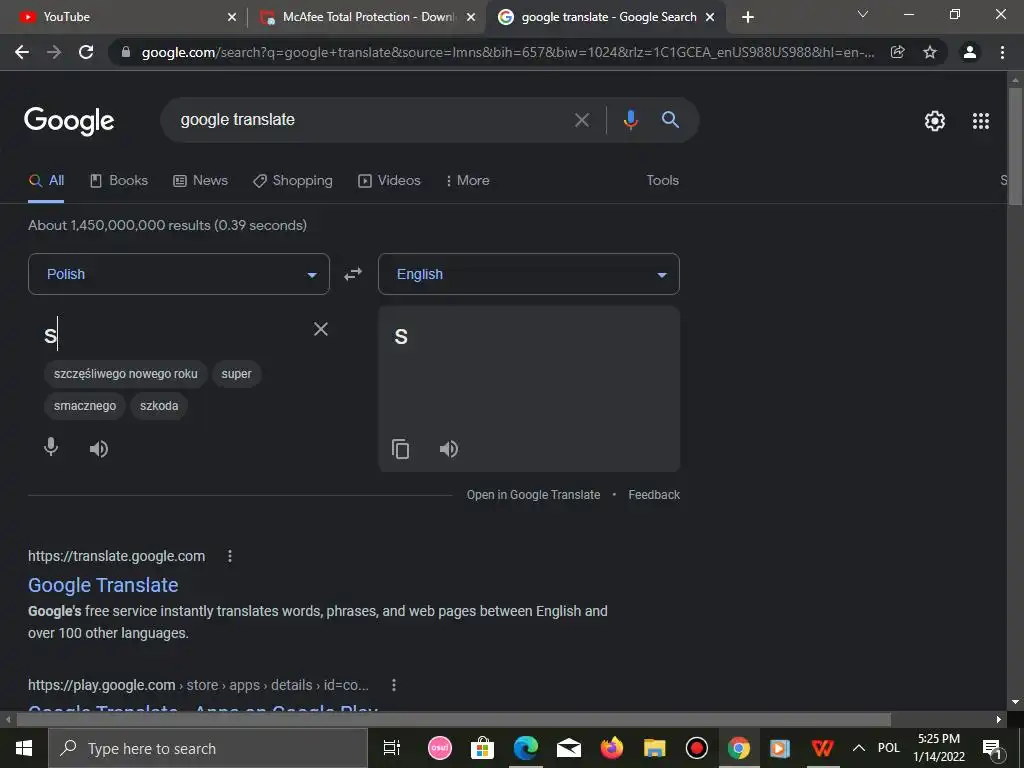Choose suggestion szczęśliwego nowego roku
Viewport: 1024px width, 768px height.
pyautogui.click(x=125, y=374)
